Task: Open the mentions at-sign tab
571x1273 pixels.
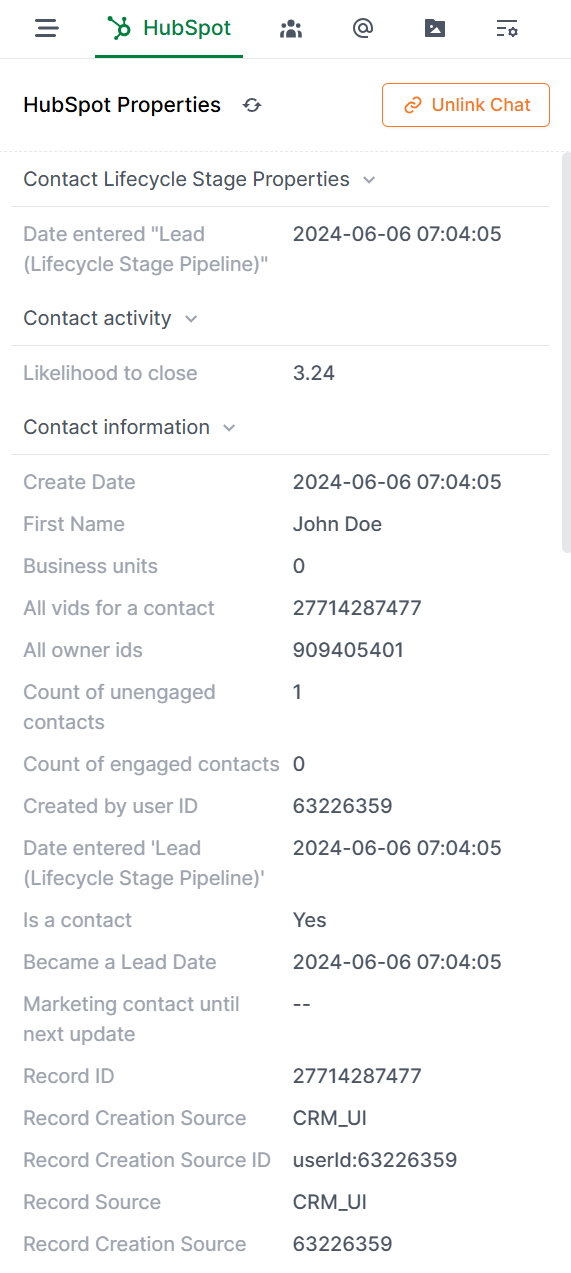Action: 363,28
